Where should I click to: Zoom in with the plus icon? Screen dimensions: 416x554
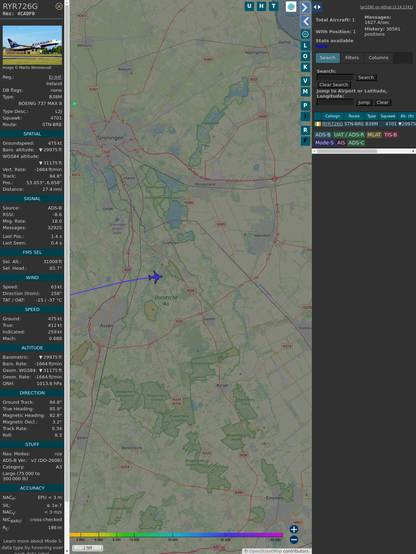click(x=294, y=529)
